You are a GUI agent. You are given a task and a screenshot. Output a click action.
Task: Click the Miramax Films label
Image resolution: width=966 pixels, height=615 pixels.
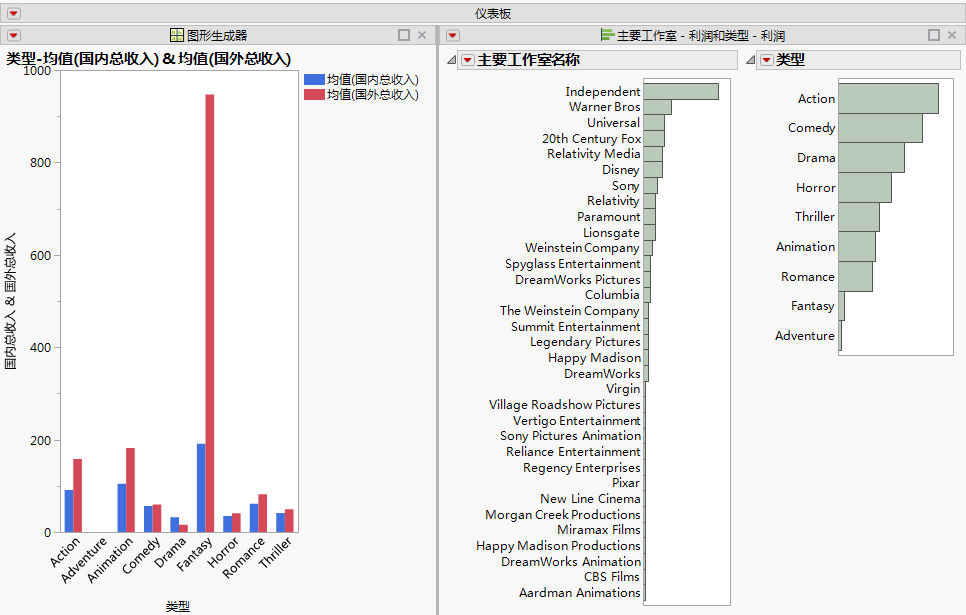click(x=599, y=530)
